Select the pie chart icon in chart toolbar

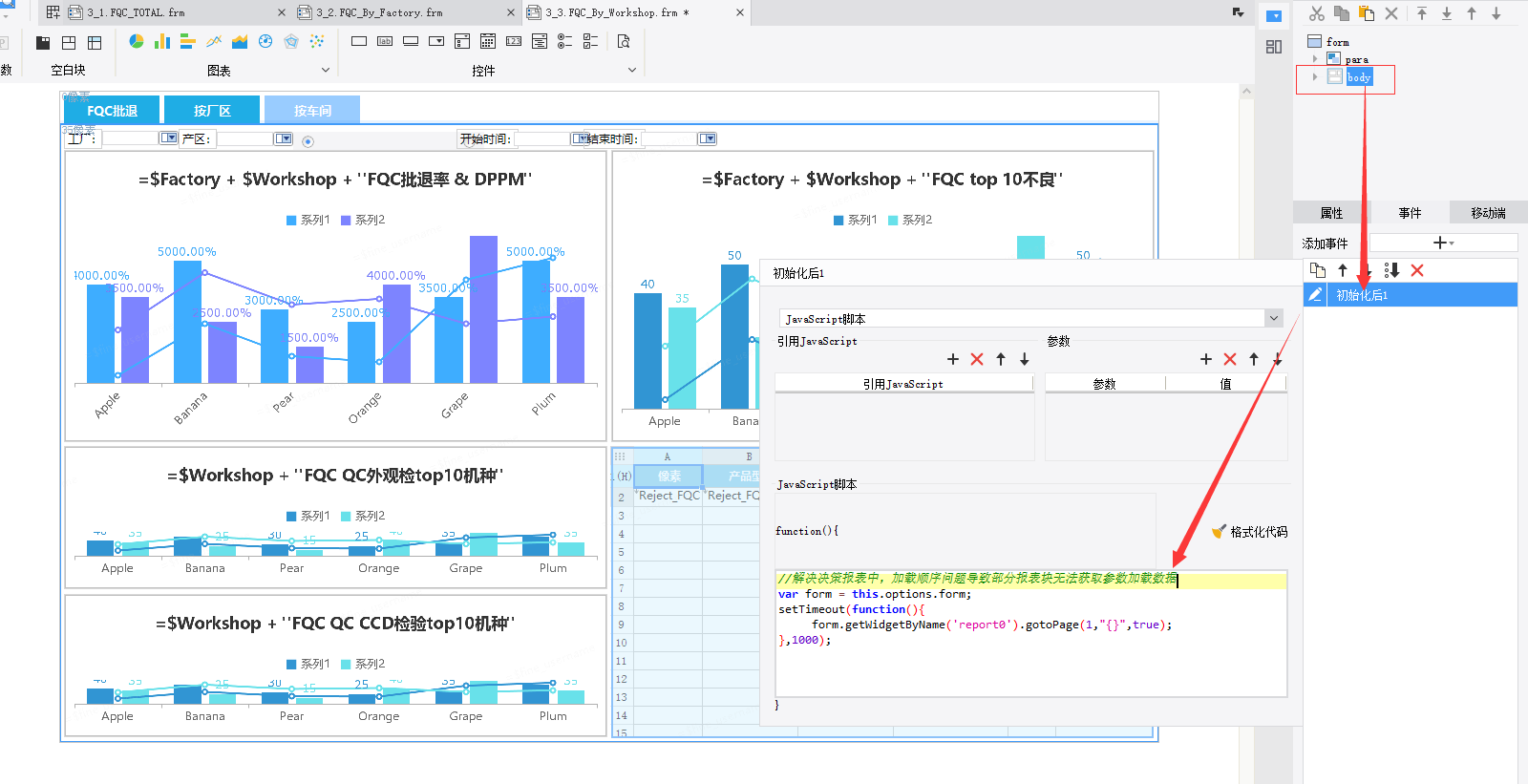(x=137, y=41)
